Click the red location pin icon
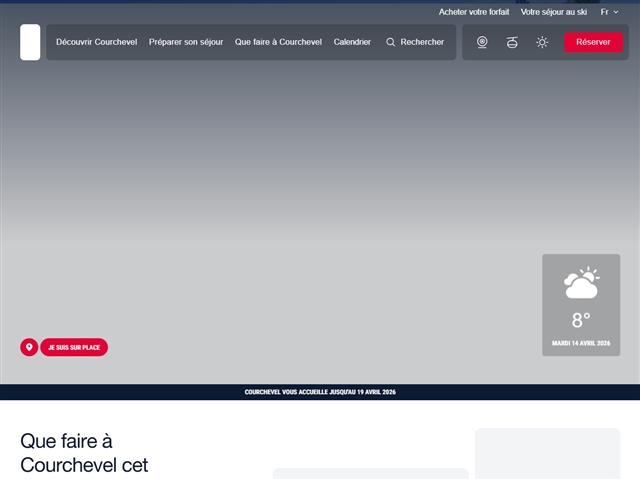Screen dimensions: 640x480 click(x=29, y=347)
